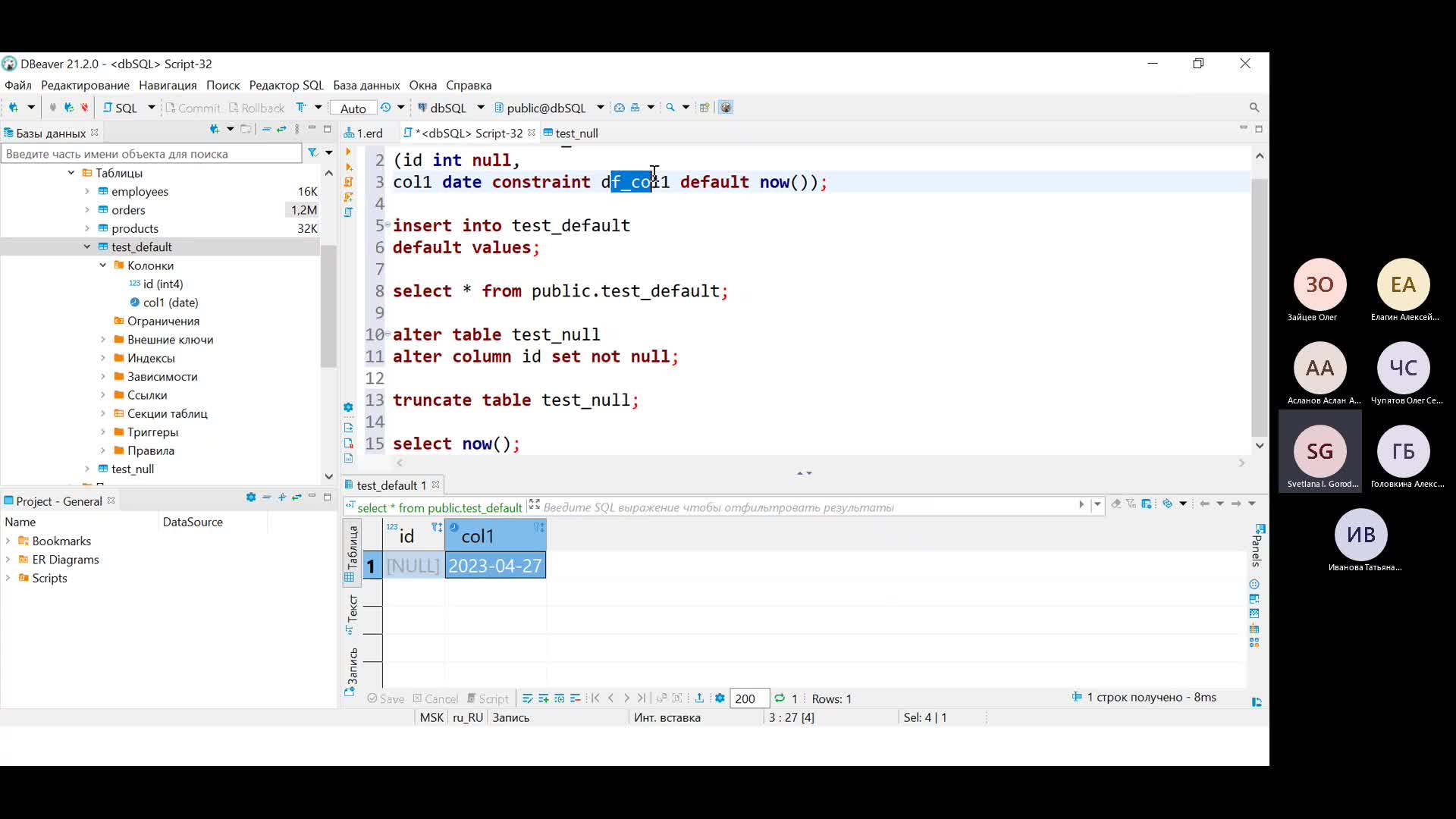Click the execute script icon in editor gutter
This screenshot has width=1456, height=819.
point(349,182)
